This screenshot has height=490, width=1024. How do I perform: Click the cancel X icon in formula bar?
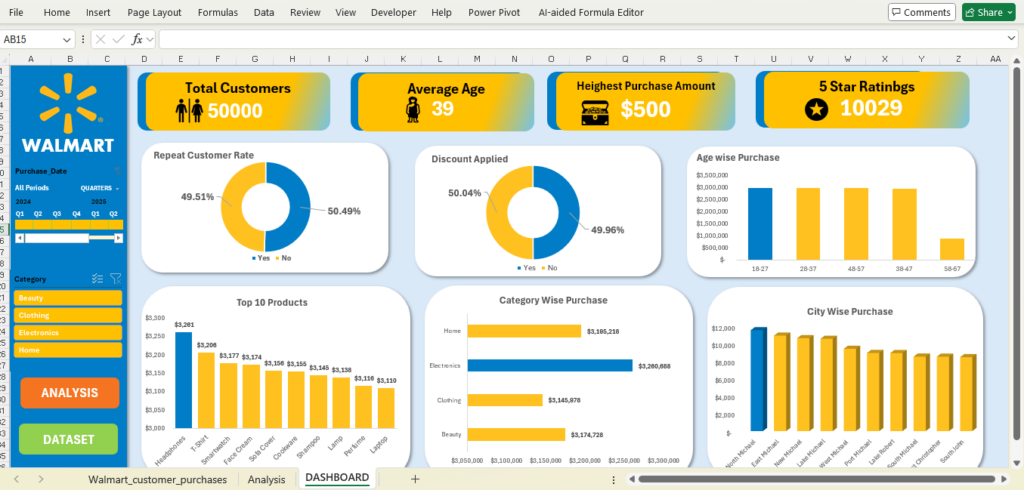click(x=101, y=39)
